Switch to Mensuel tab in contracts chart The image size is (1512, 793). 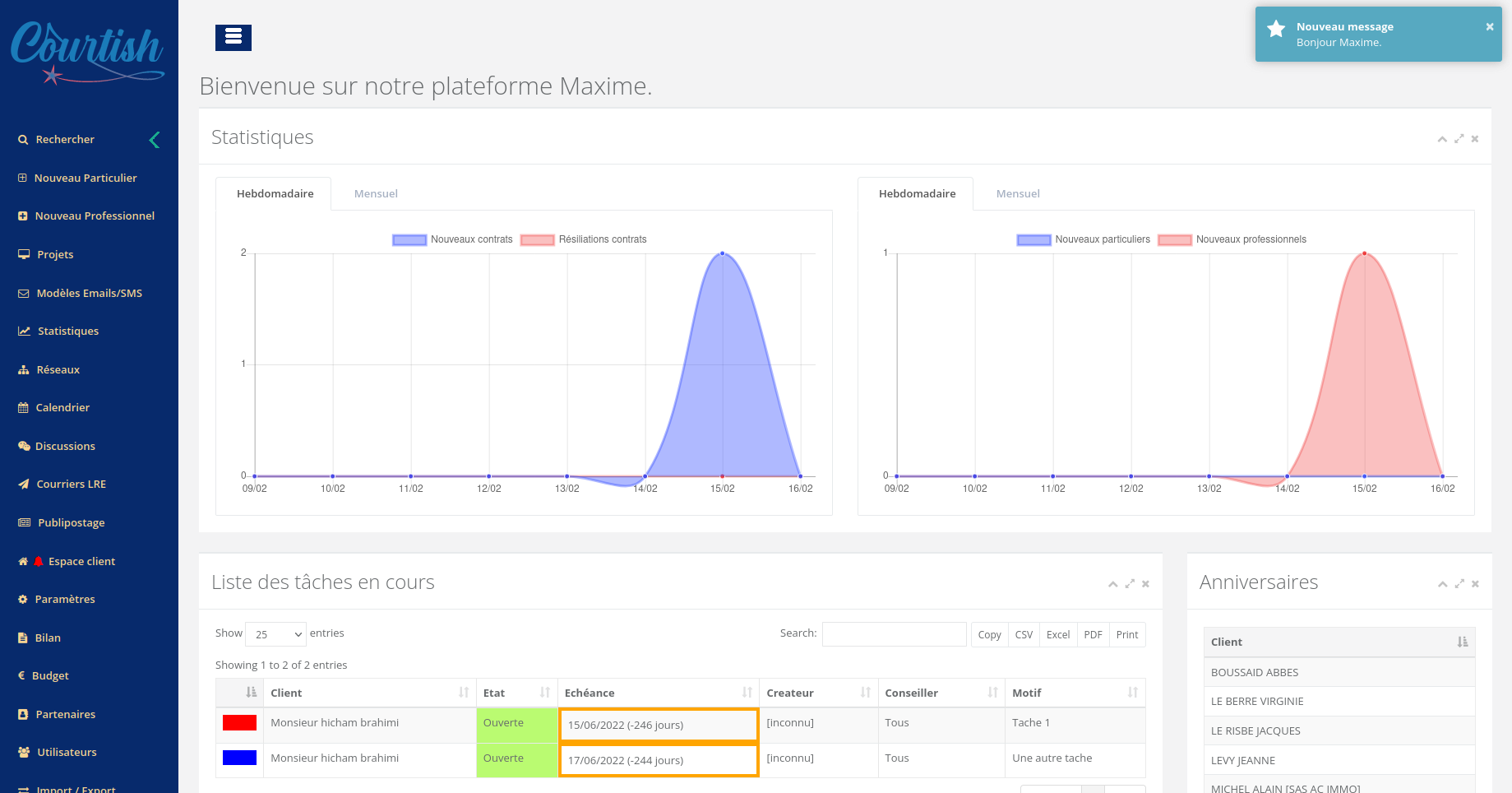click(376, 194)
